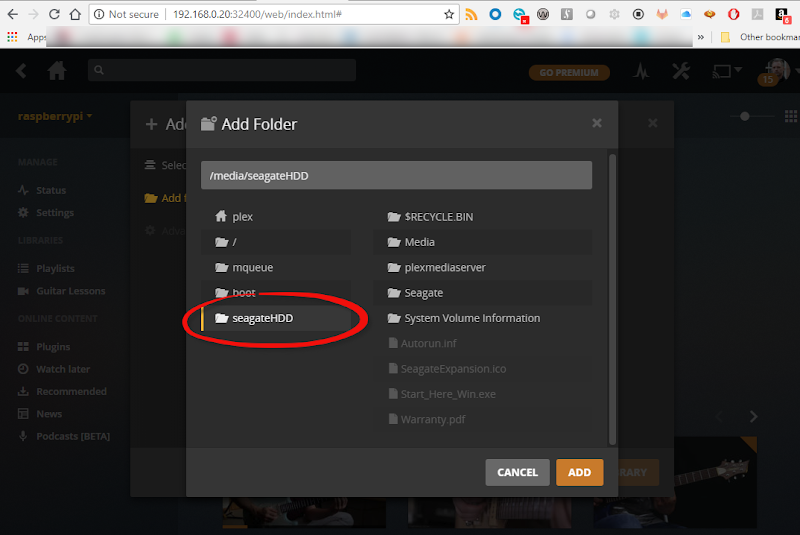Image resolution: width=800 pixels, height=535 pixels.
Task: Click the CANCEL button
Action: tap(517, 472)
